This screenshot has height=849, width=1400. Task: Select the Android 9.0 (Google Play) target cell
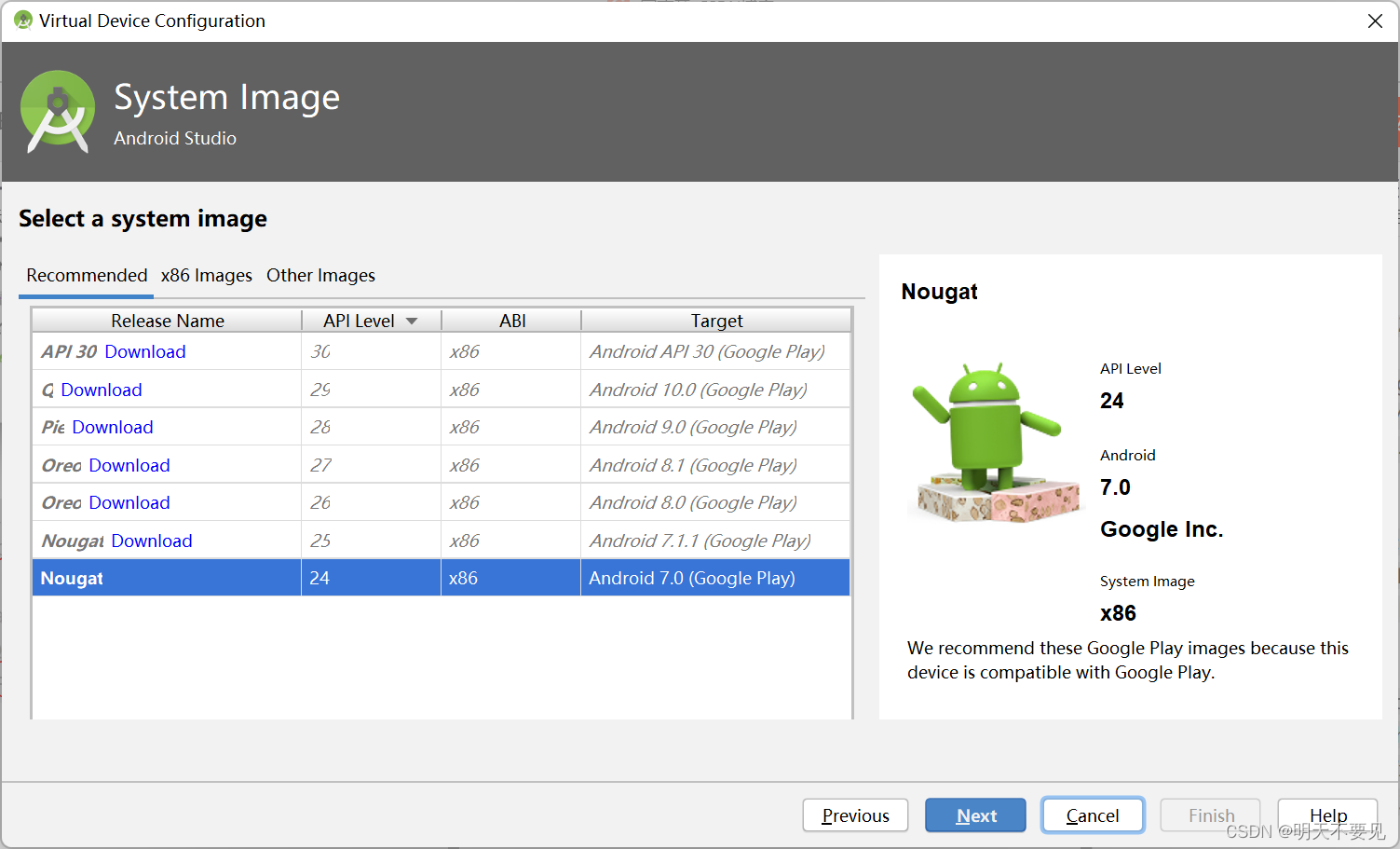pos(715,427)
